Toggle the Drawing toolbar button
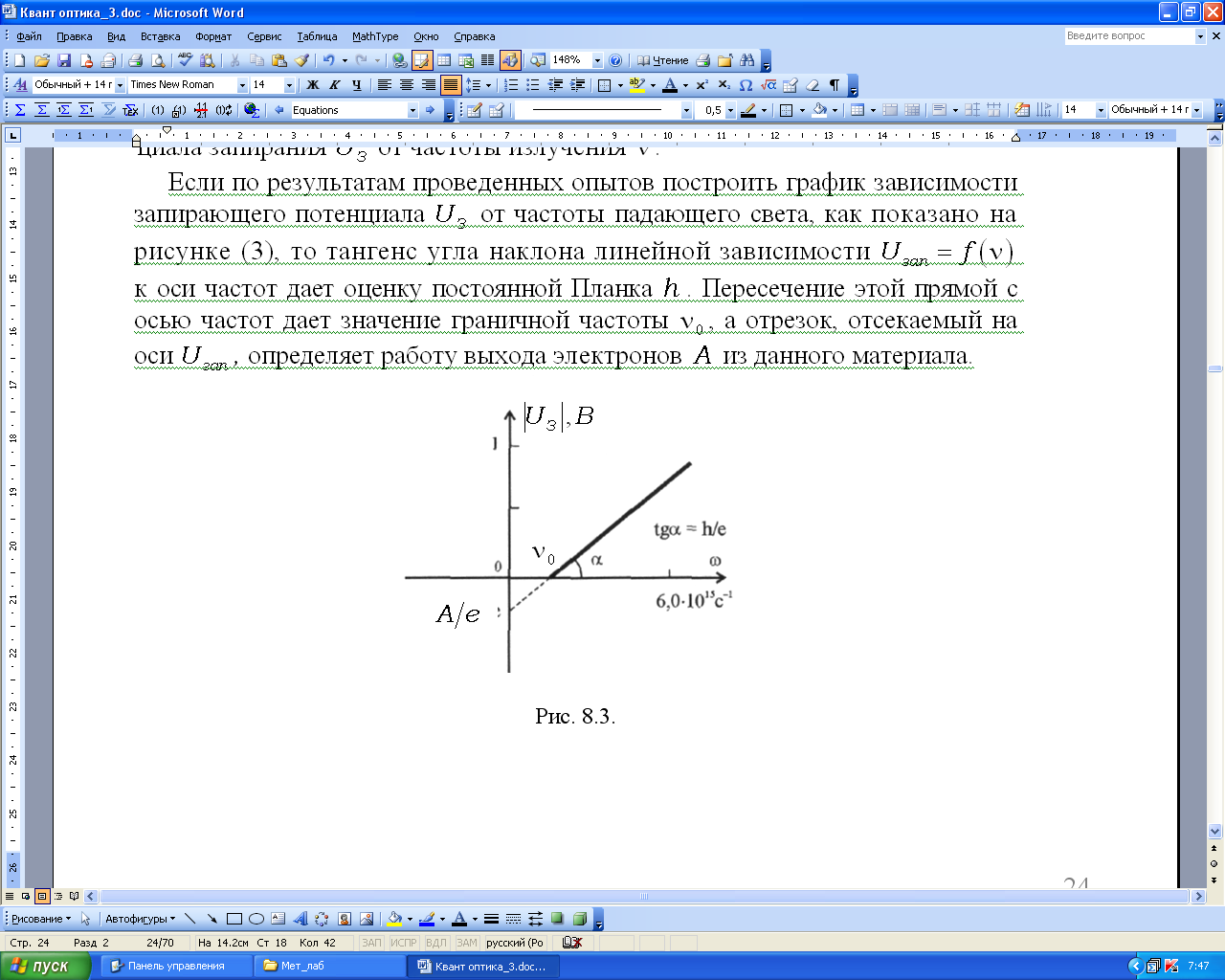The image size is (1225, 980). click(x=510, y=60)
